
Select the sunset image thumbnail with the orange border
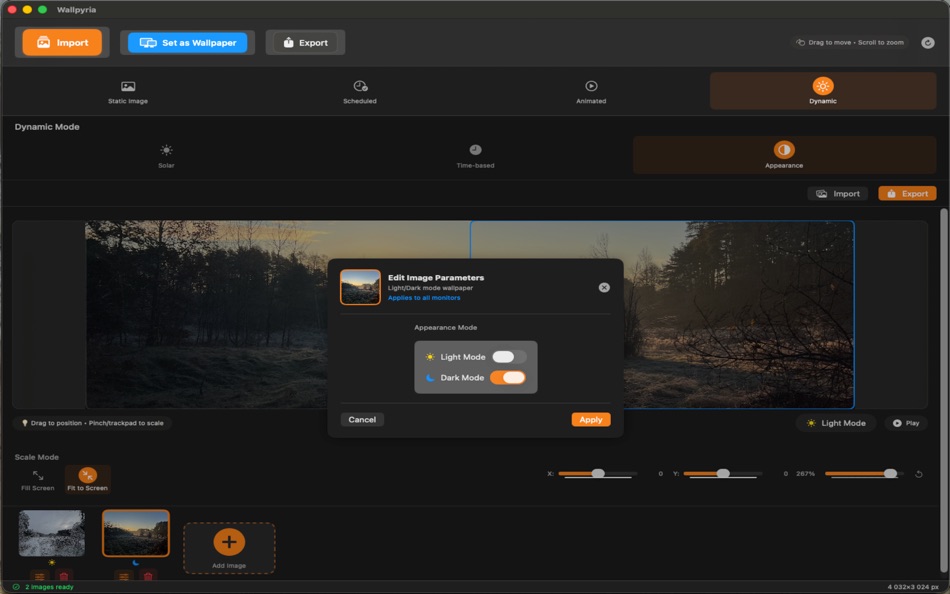(136, 533)
